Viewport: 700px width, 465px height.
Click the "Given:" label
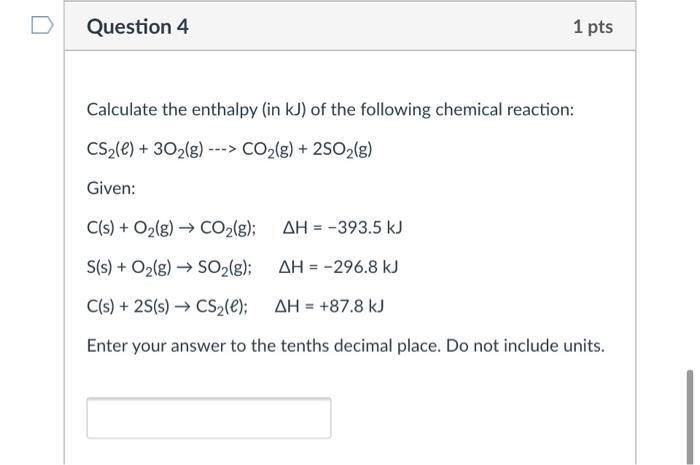(x=111, y=188)
